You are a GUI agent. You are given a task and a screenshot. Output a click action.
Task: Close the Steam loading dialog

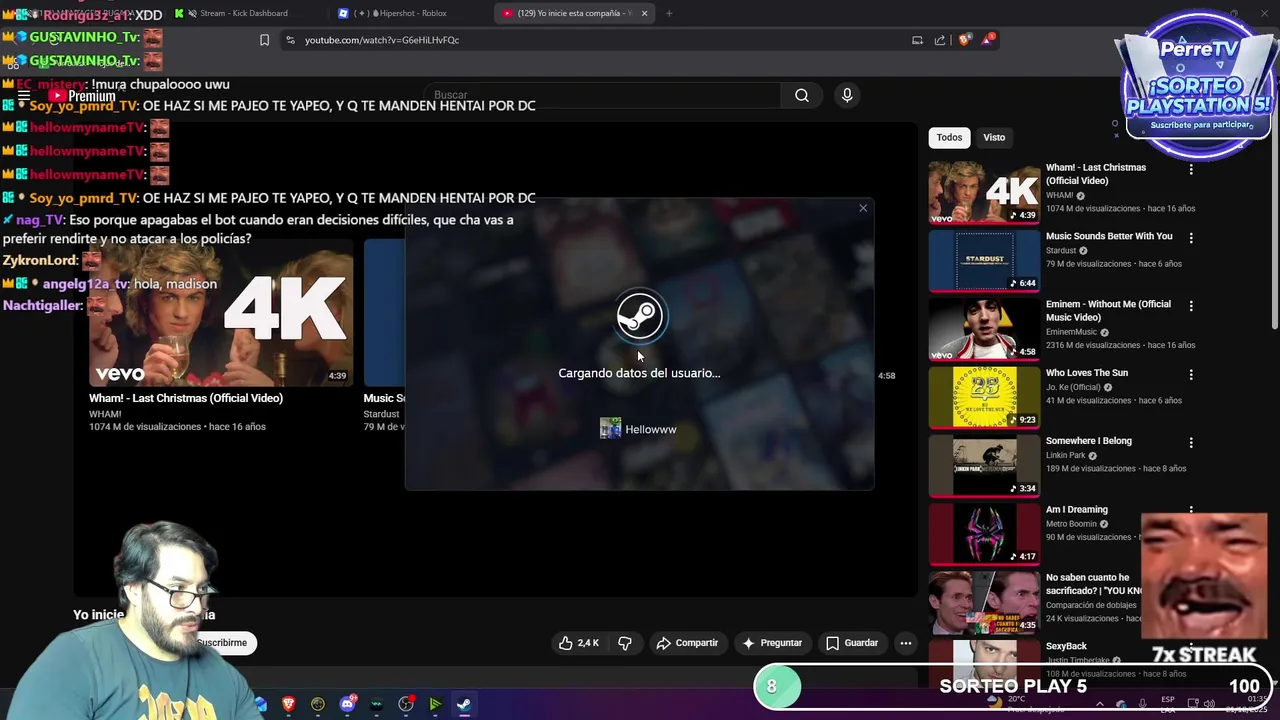pyautogui.click(x=863, y=208)
